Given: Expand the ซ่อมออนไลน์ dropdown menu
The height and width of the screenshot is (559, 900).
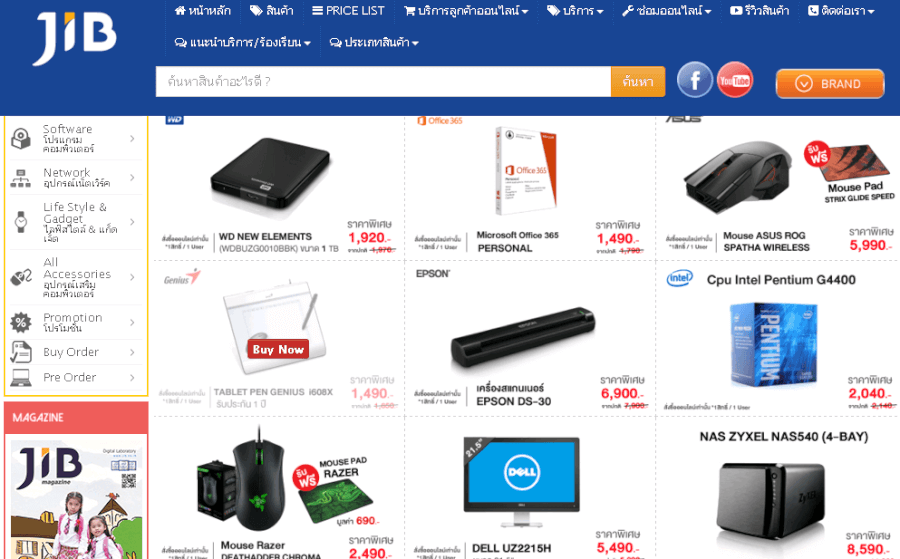Looking at the screenshot, I should coord(667,11).
